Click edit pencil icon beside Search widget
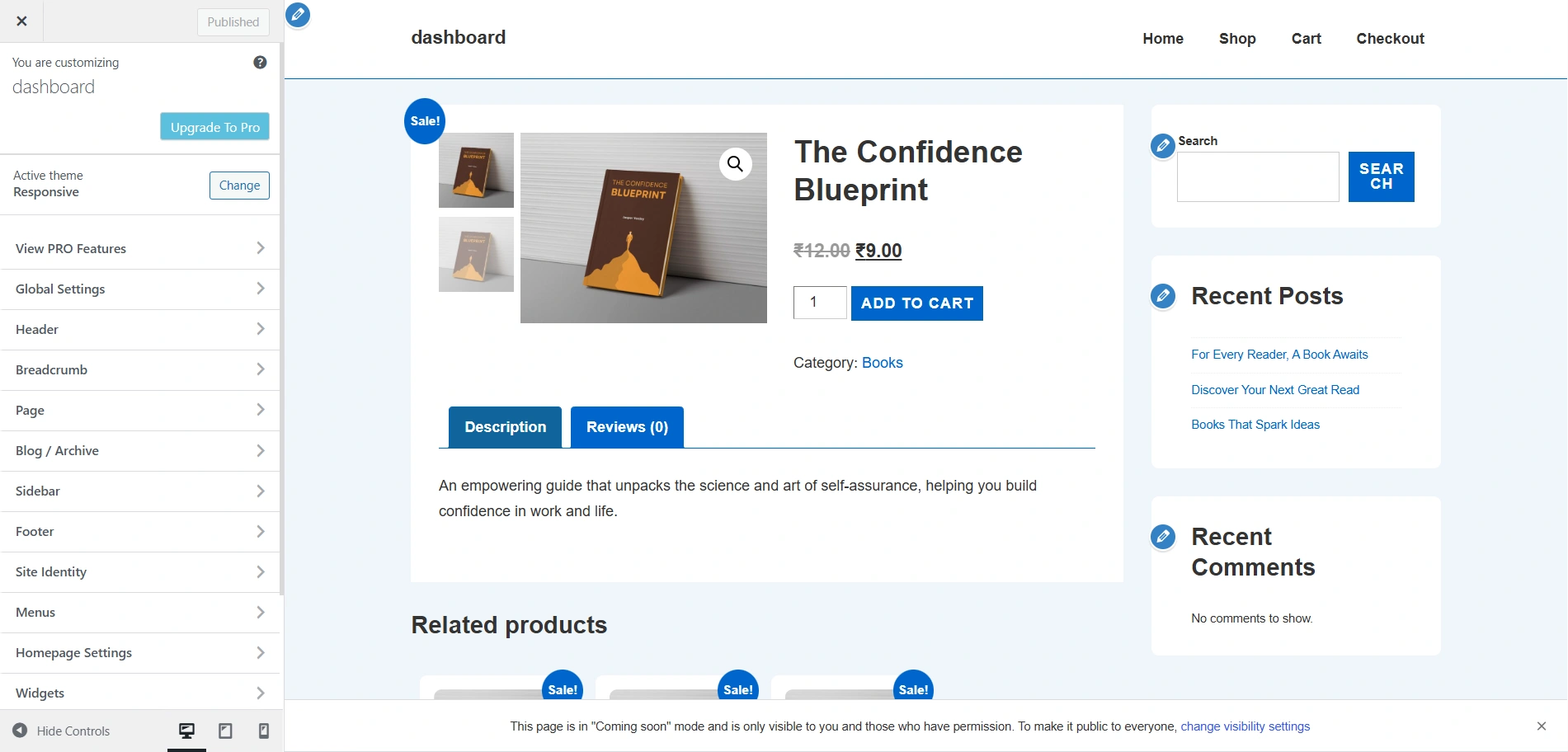Screen dimensions: 1568x752 point(1162,146)
